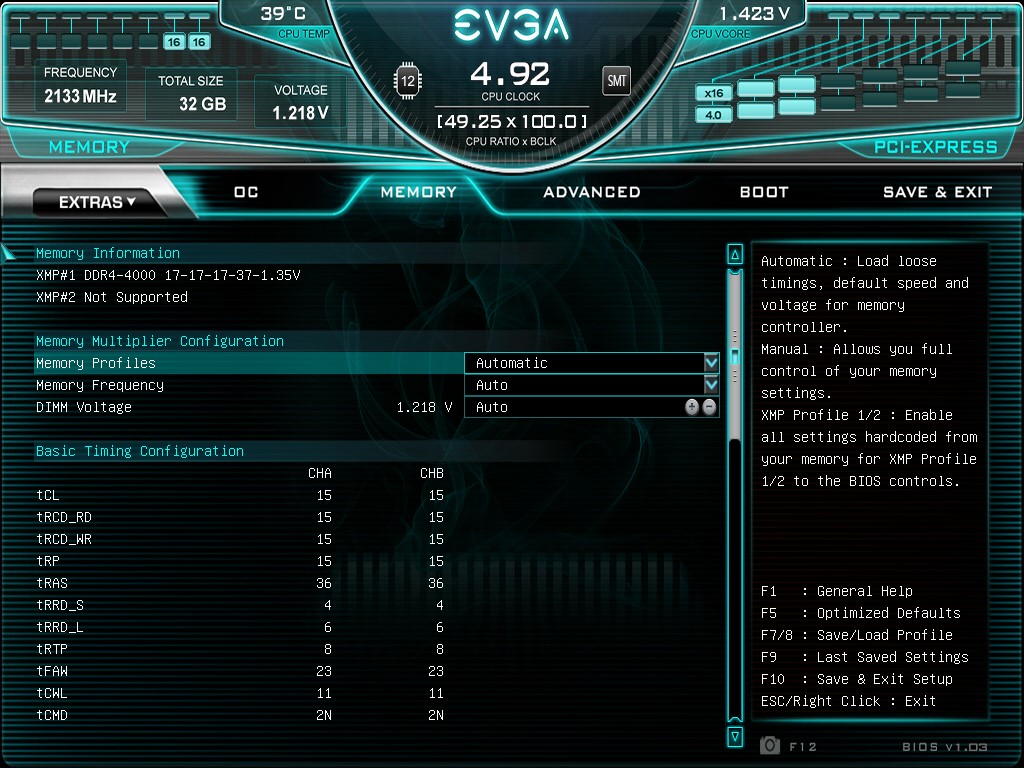Click the x16 PCI-Express lane badge
This screenshot has width=1024, height=768.
(x=713, y=93)
